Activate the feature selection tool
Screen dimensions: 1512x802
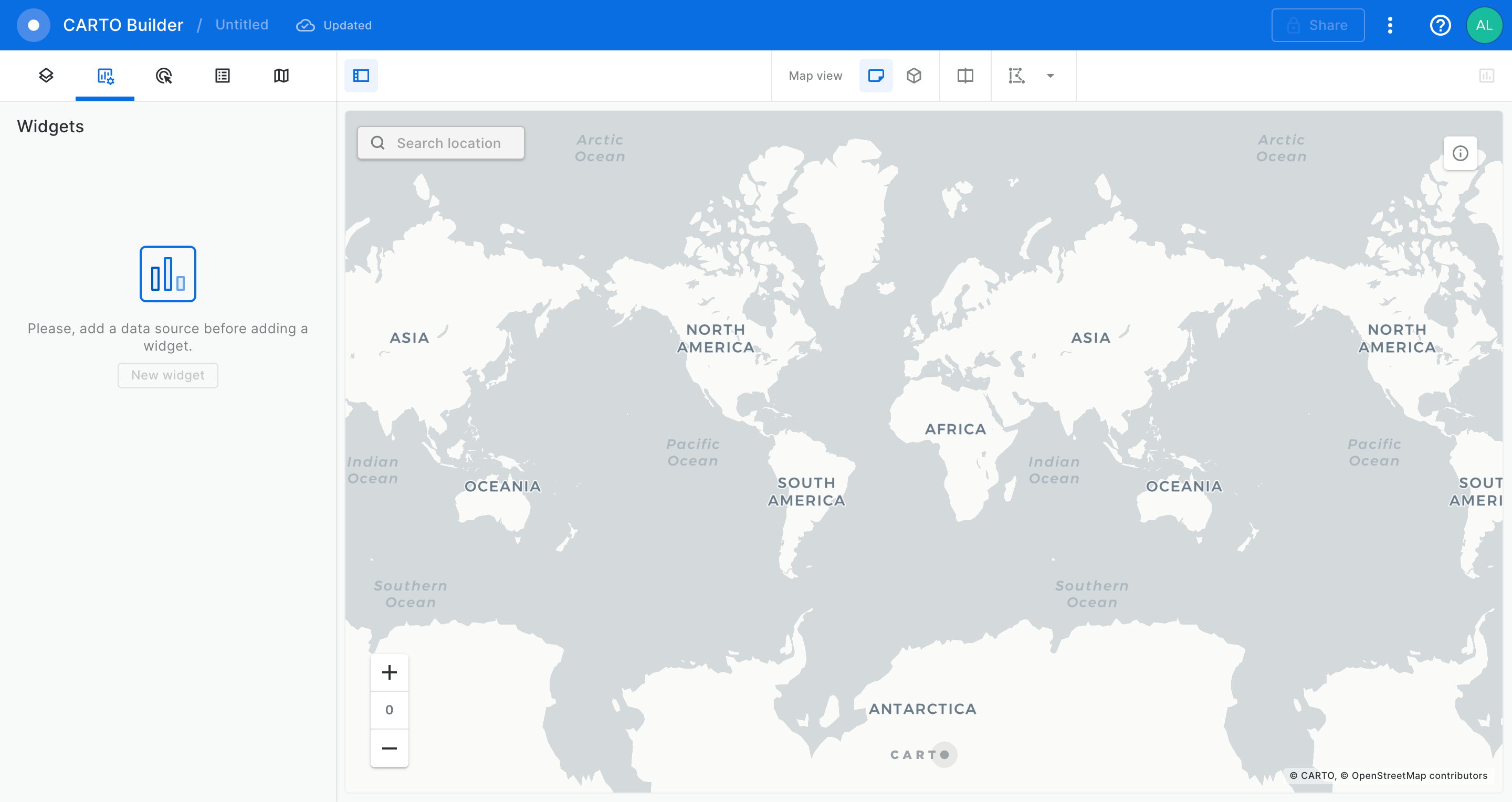[1016, 75]
